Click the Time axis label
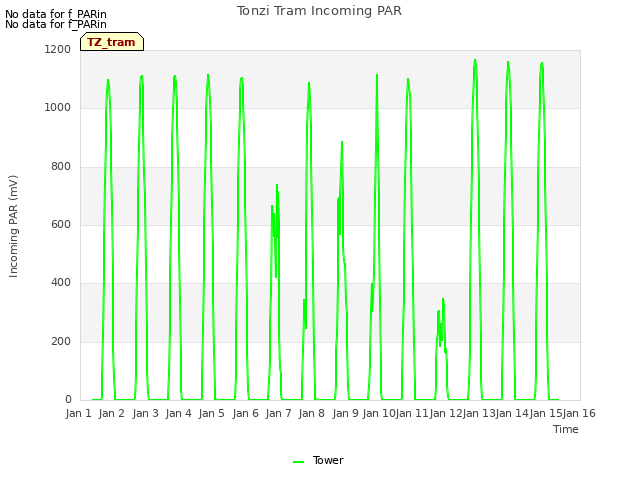The width and height of the screenshot is (640, 480). point(565,429)
